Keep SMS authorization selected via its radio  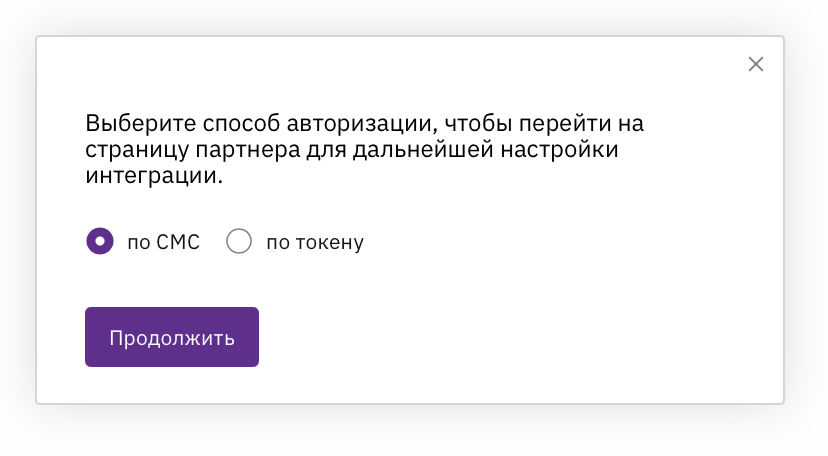(x=100, y=242)
